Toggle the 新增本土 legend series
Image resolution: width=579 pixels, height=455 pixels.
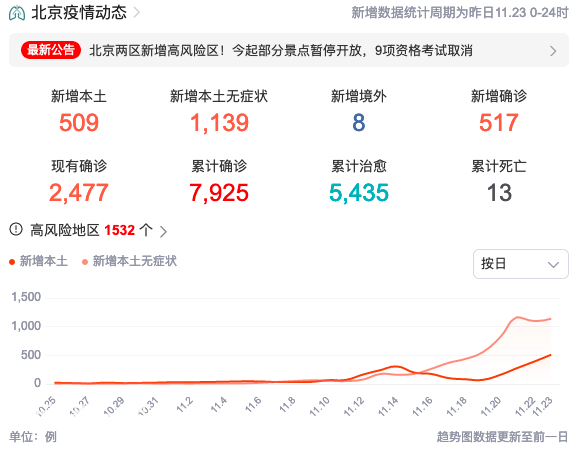38,261
